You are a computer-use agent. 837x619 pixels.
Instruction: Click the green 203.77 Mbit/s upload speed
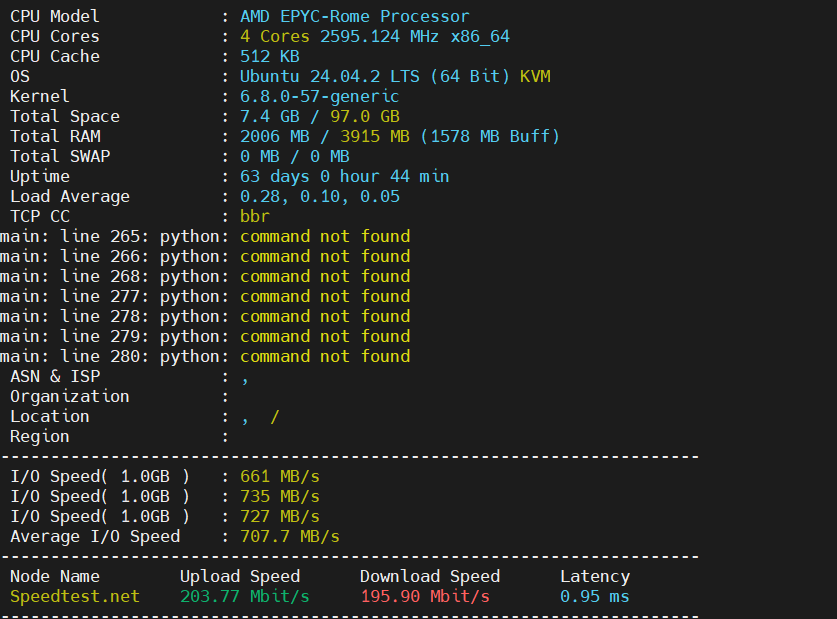pyautogui.click(x=244, y=597)
